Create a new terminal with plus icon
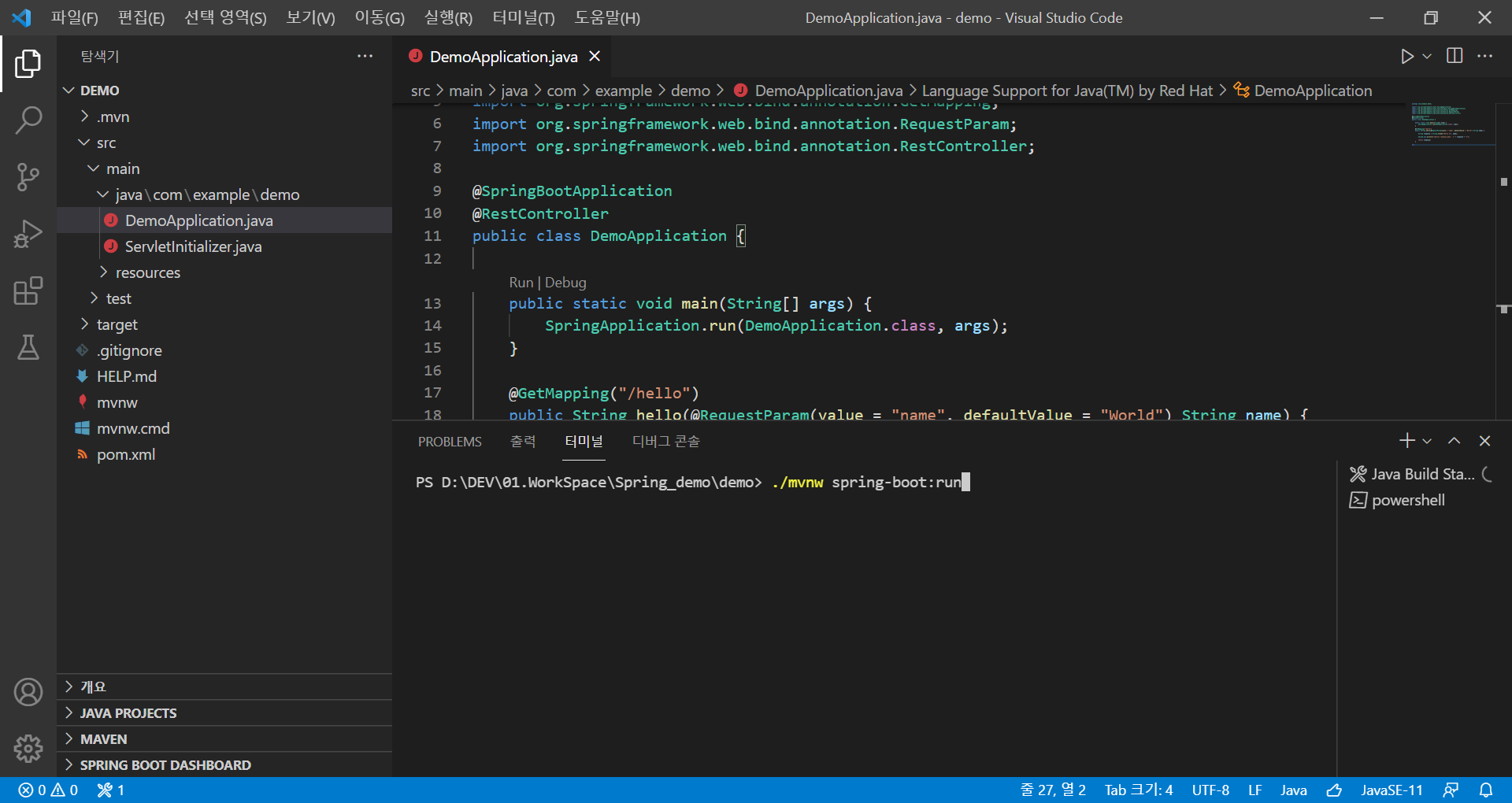The height and width of the screenshot is (803, 1512). click(x=1406, y=441)
